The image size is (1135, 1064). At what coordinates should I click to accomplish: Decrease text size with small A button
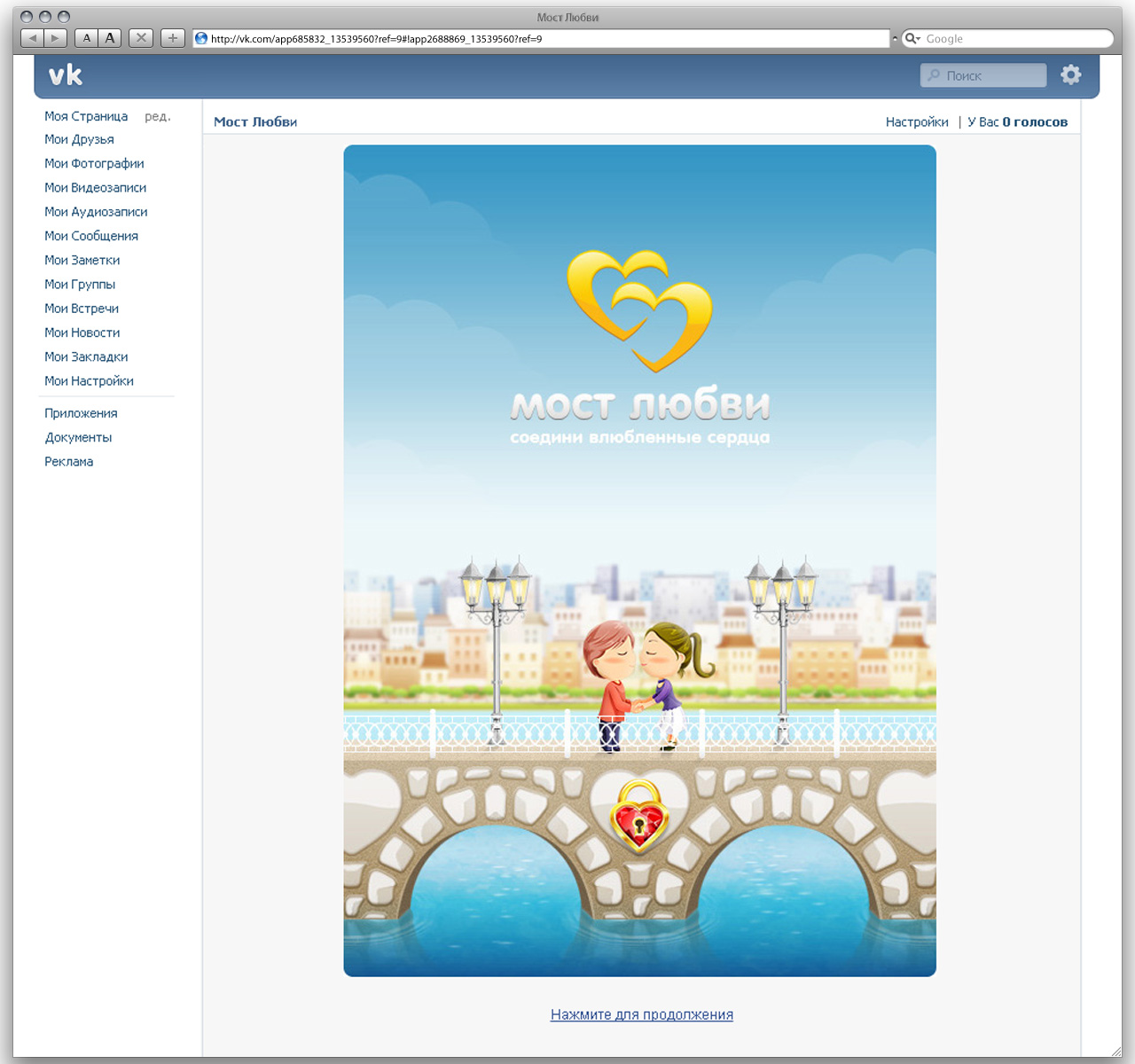(86, 38)
